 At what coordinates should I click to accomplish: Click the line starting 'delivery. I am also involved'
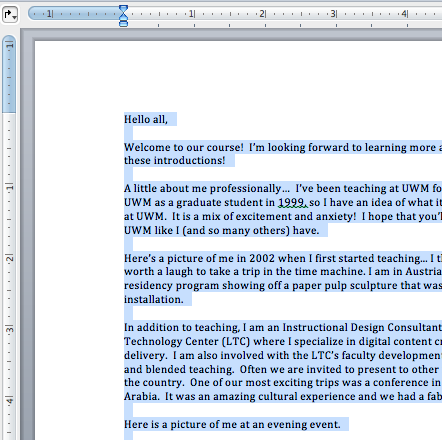point(283,355)
